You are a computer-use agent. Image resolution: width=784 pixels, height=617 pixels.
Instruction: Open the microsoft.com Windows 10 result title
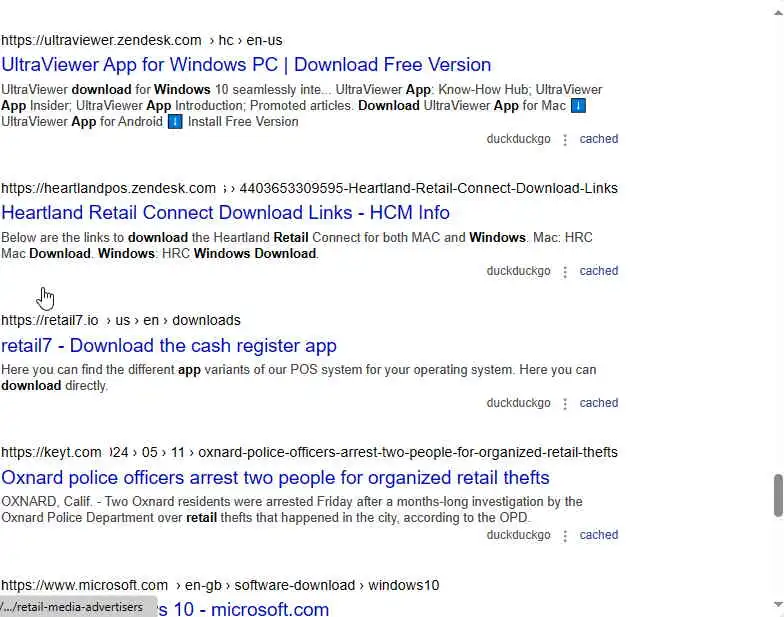244,609
